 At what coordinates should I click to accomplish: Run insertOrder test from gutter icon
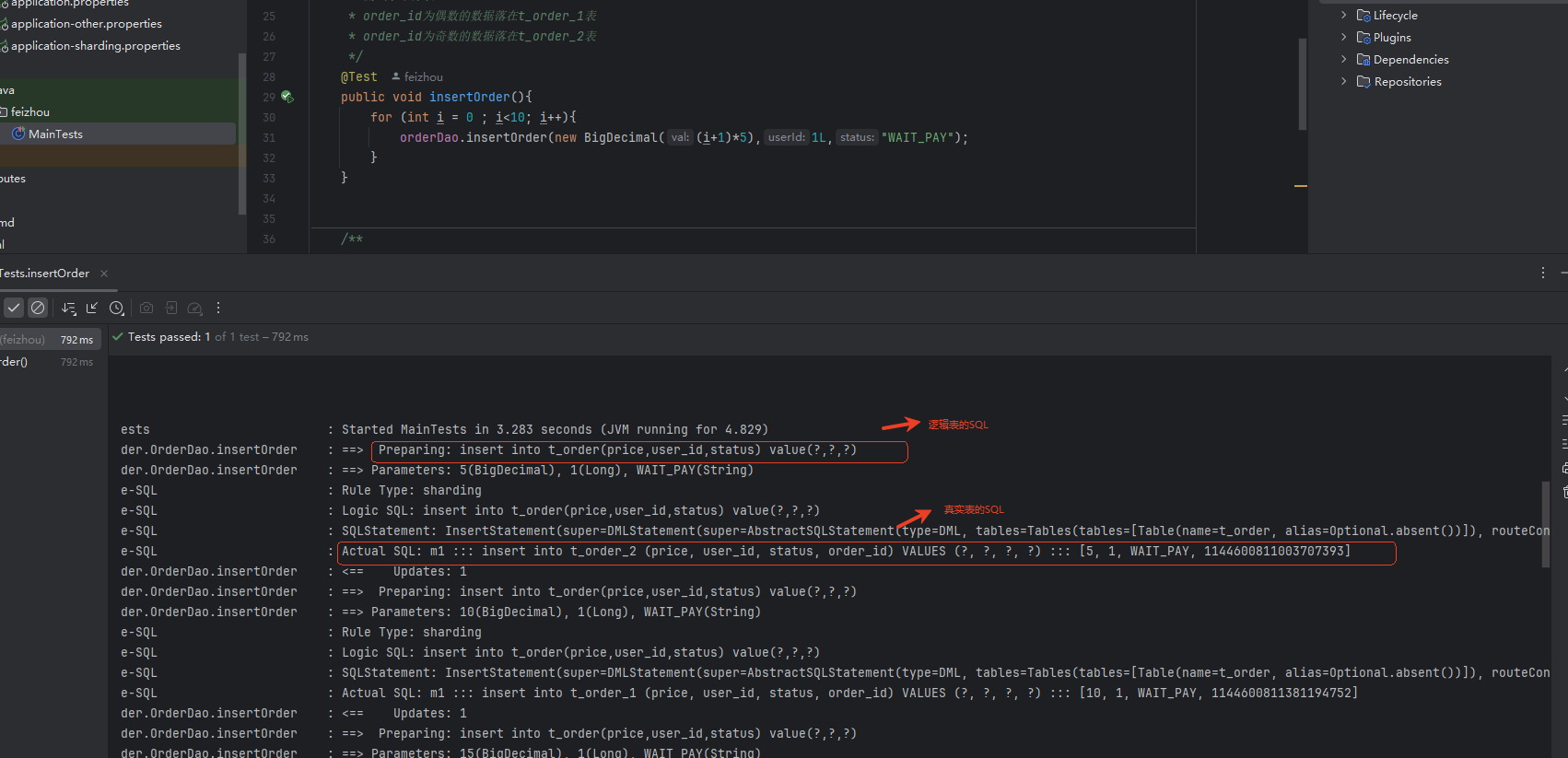coord(287,97)
